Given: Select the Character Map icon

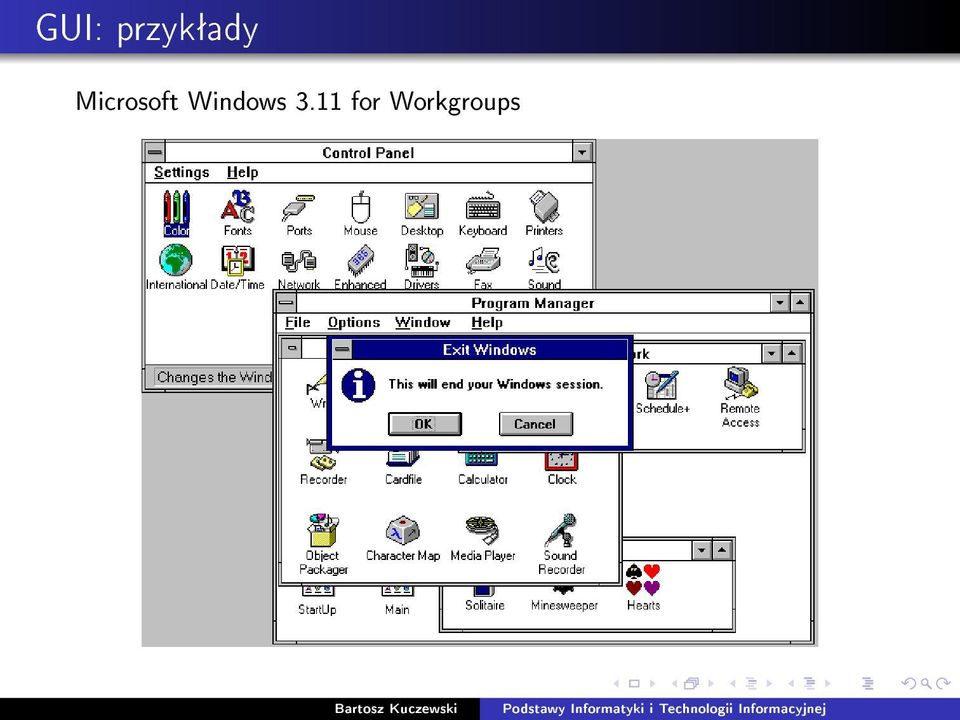Looking at the screenshot, I should pos(403,538).
